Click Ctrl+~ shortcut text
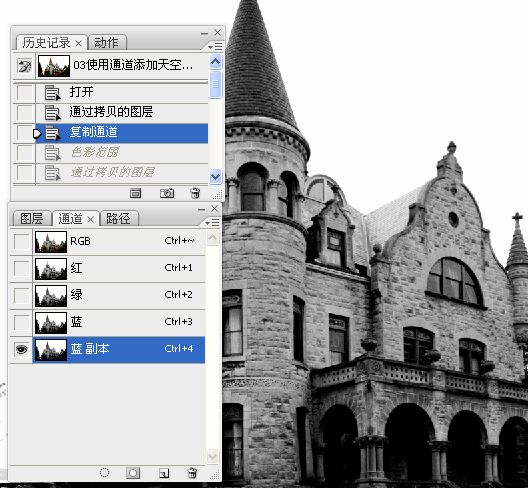 [x=179, y=240]
